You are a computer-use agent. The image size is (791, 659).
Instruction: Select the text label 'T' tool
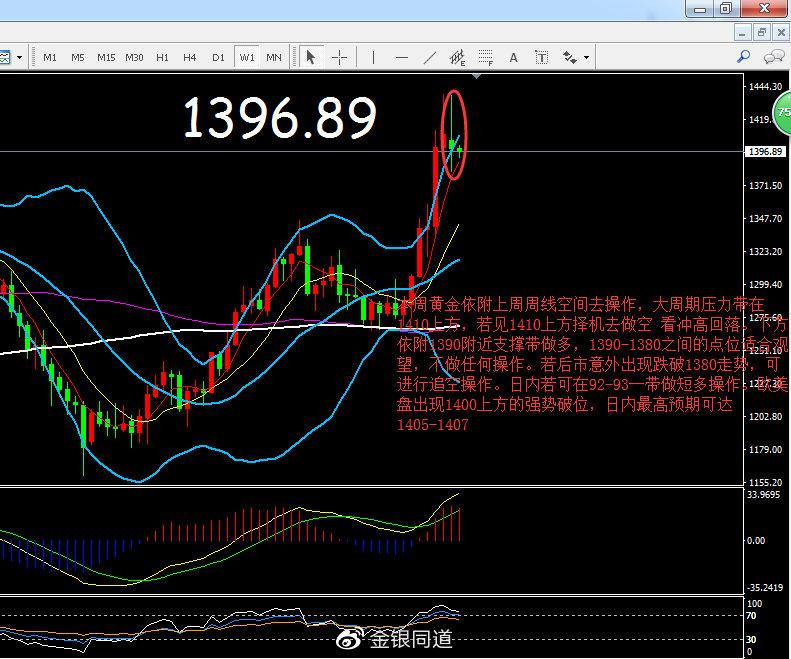541,58
